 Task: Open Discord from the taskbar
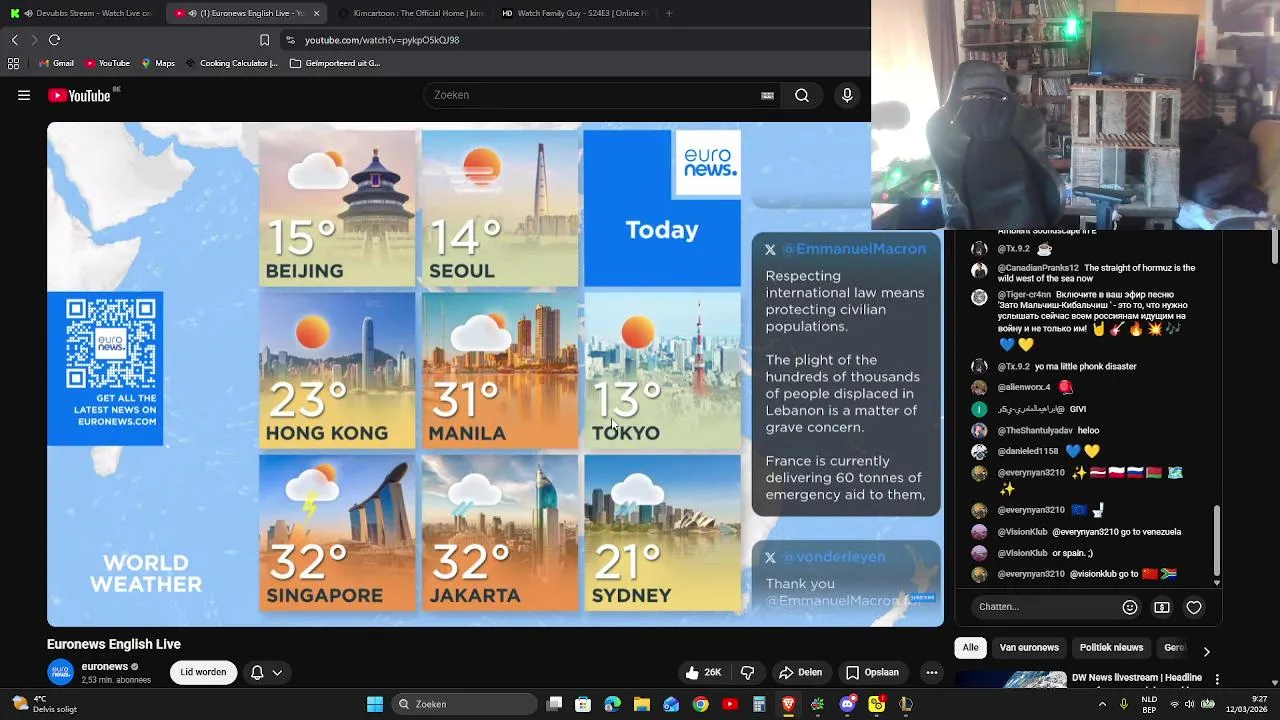click(848, 704)
